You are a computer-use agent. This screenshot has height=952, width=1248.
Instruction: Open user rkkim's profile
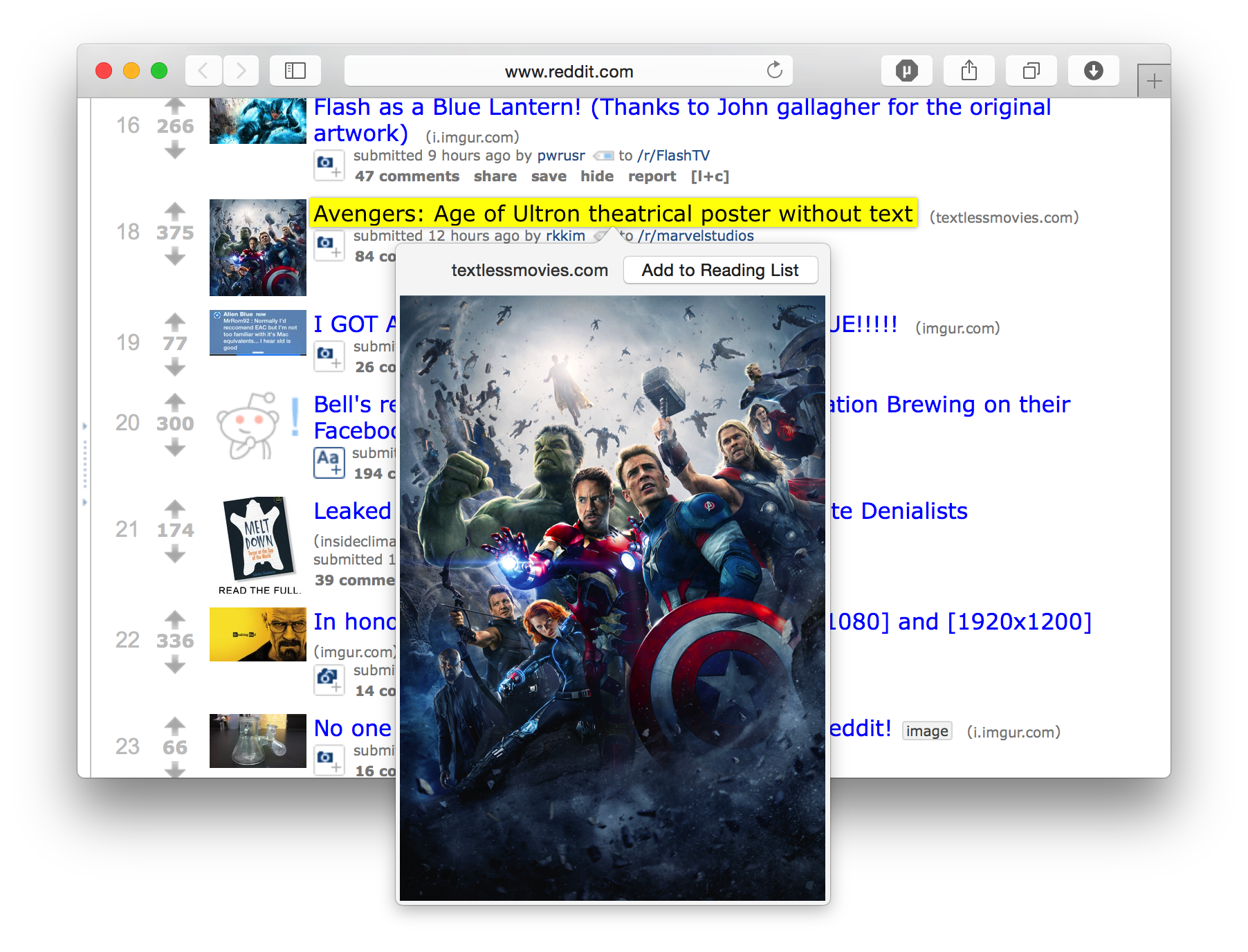[x=565, y=236]
